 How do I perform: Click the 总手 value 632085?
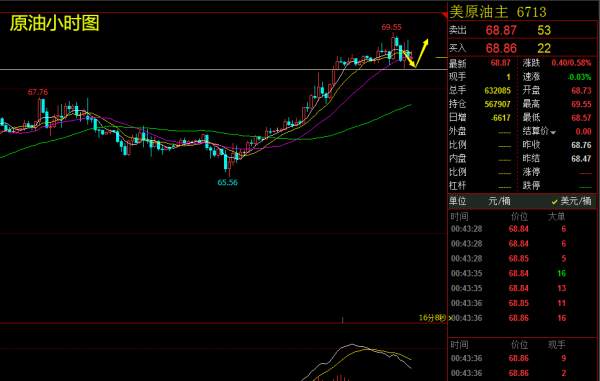point(497,91)
